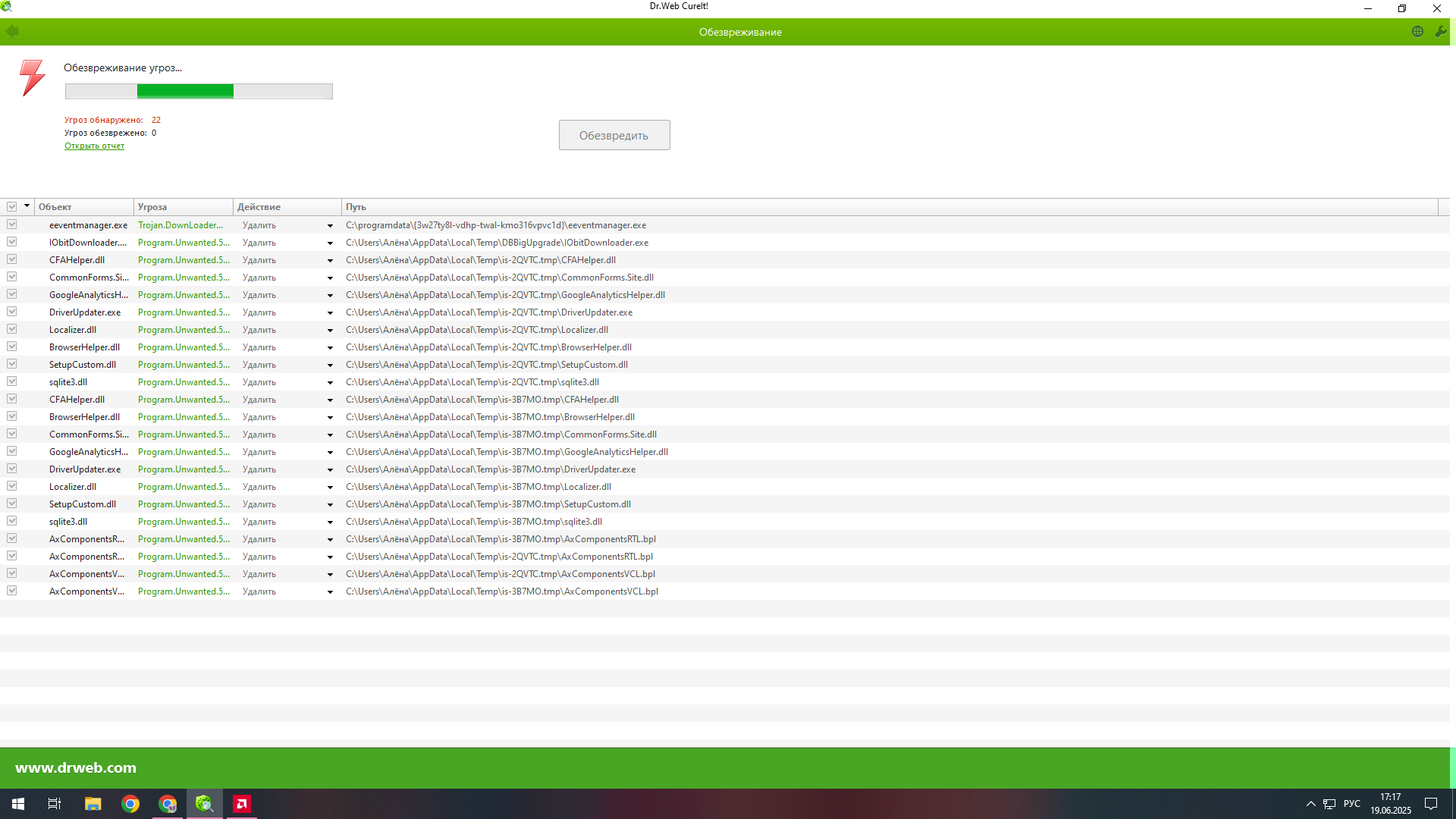Open the wrench settings icon
This screenshot has height=819, width=1456.
point(1441,31)
